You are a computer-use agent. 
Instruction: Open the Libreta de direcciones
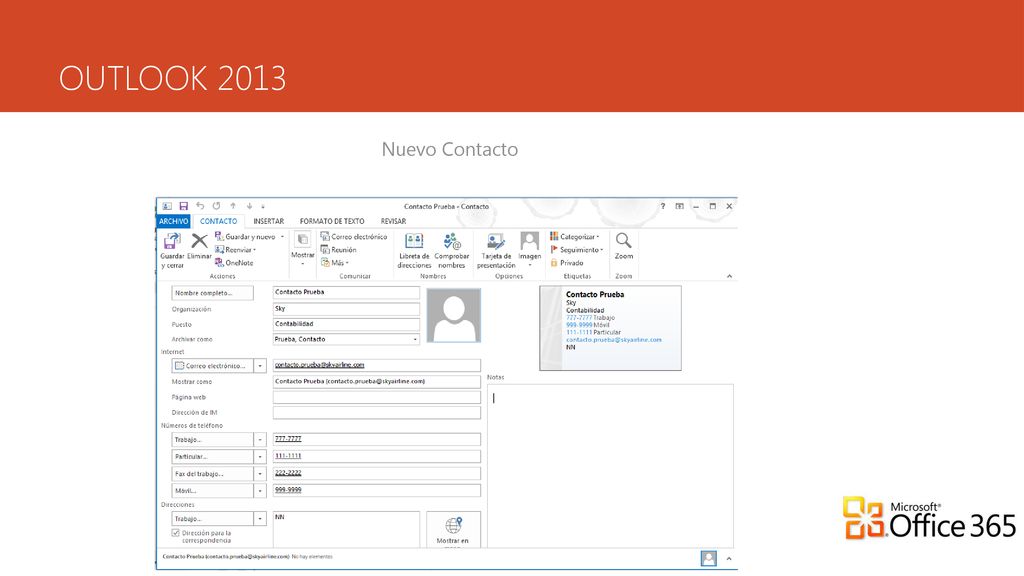pyautogui.click(x=414, y=250)
